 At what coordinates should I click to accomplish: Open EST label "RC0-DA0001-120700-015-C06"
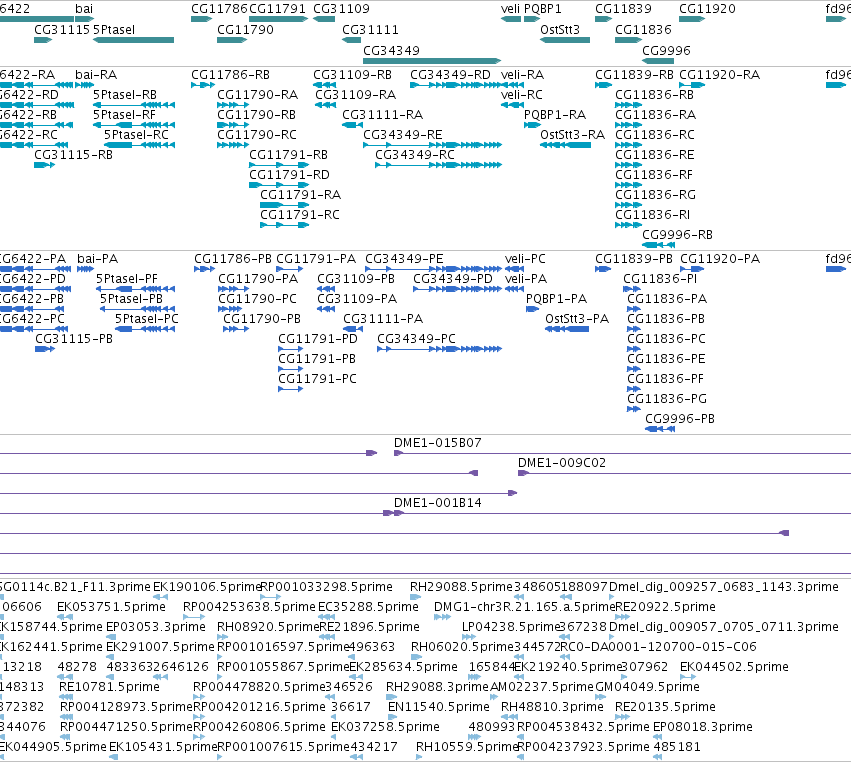click(658, 647)
